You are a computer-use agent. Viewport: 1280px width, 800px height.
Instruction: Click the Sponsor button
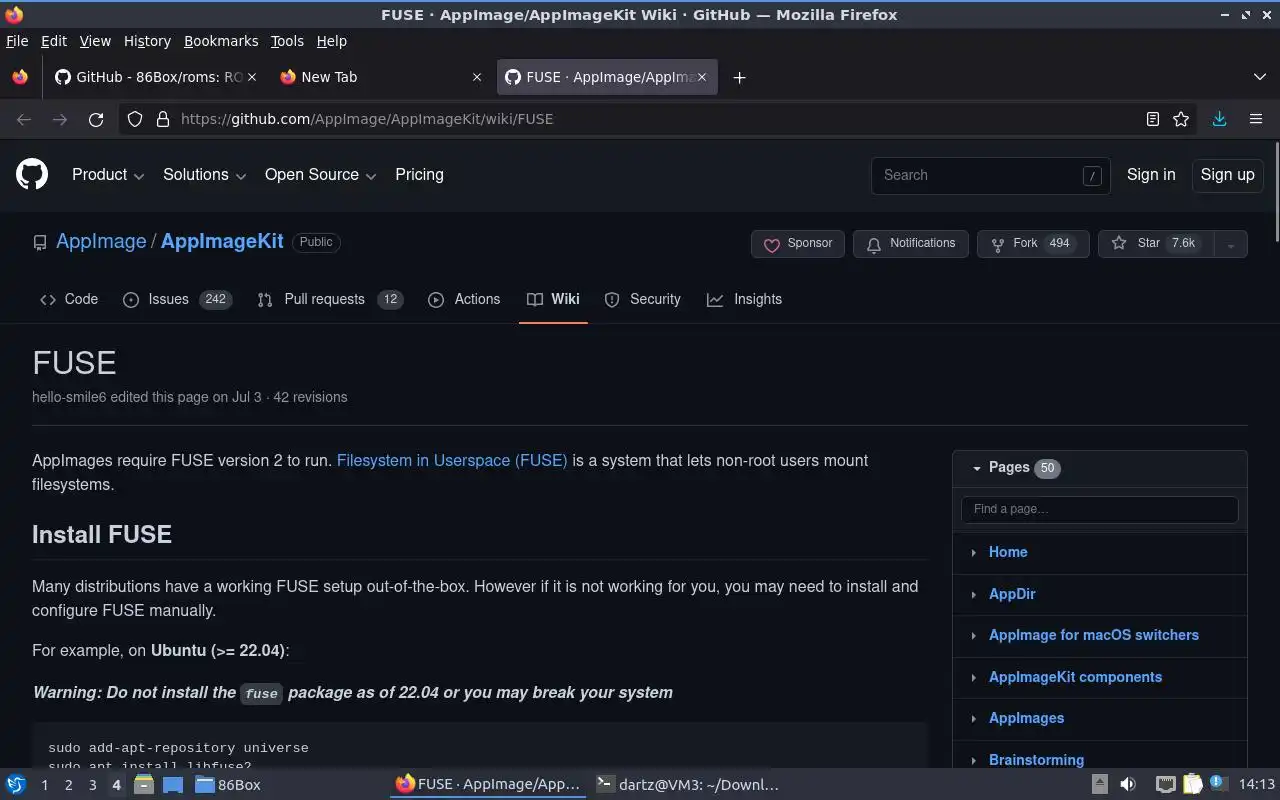798,244
